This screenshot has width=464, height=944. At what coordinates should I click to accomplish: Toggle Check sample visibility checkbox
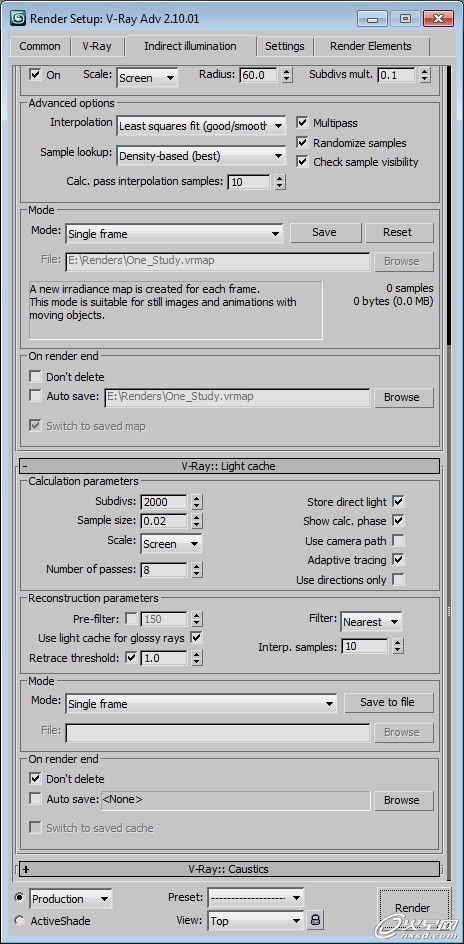coord(302,162)
